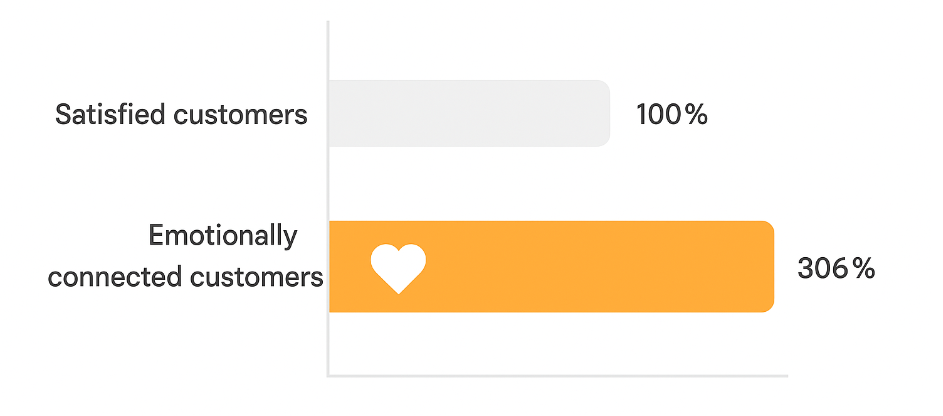Click "customers" in the Satisfied customers label
This screenshot has width=943, height=416.
pos(240,114)
